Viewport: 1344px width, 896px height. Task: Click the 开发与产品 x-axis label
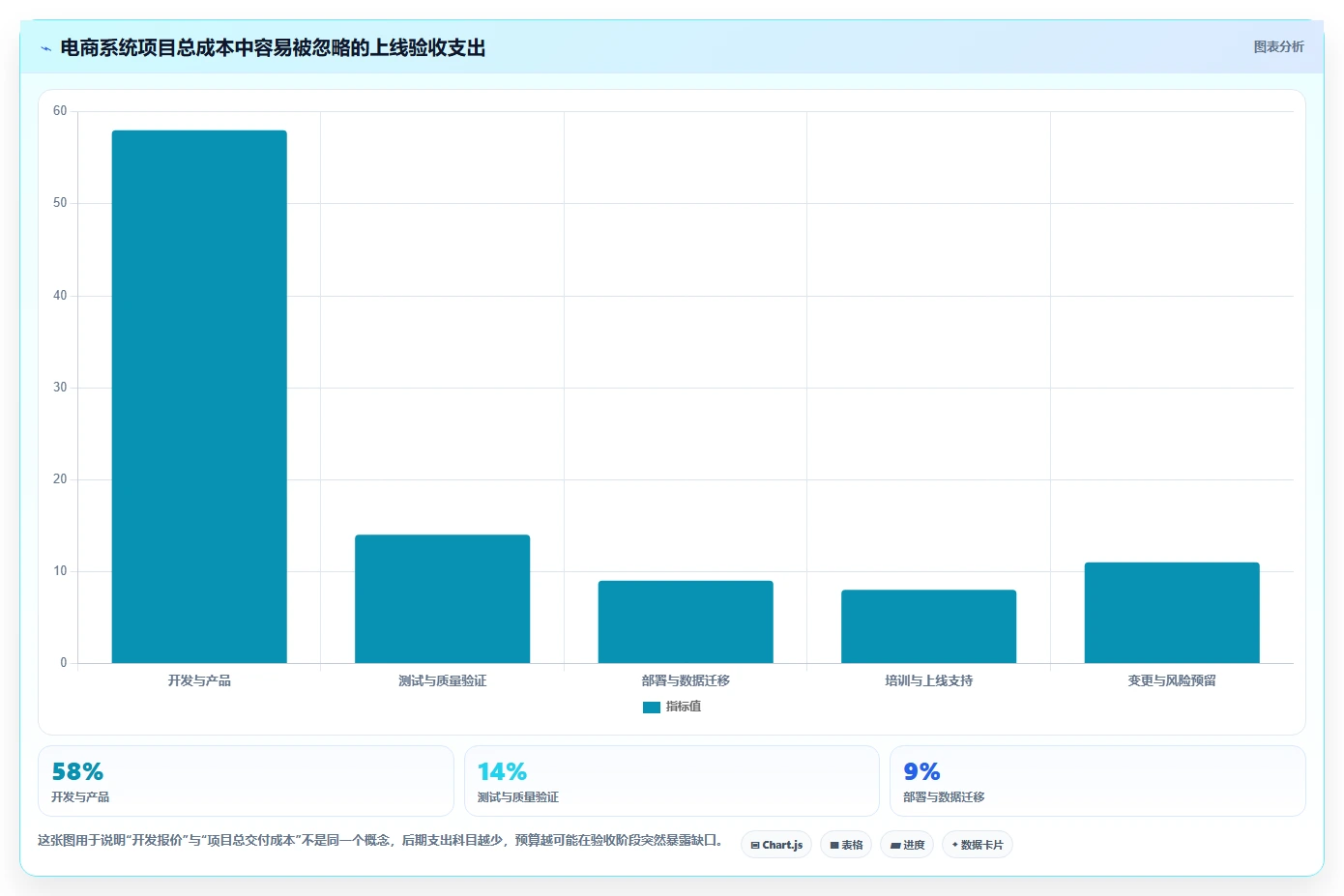[199, 680]
